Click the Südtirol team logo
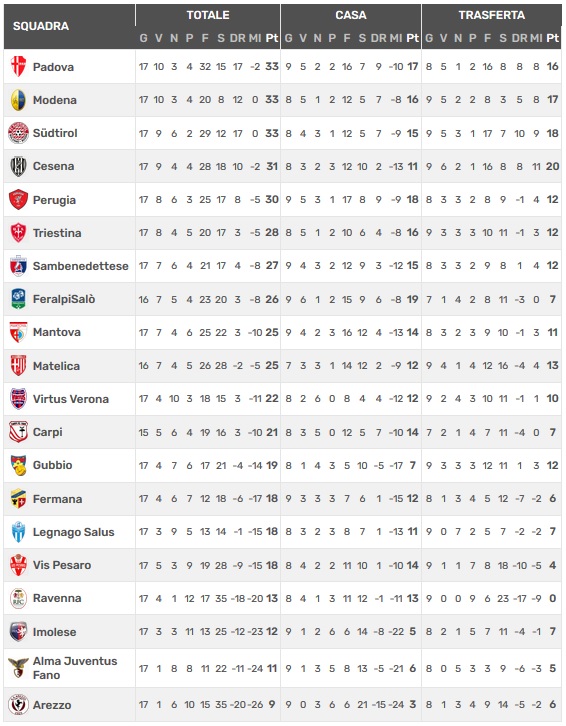This screenshot has height=726, width=566. (x=19, y=133)
